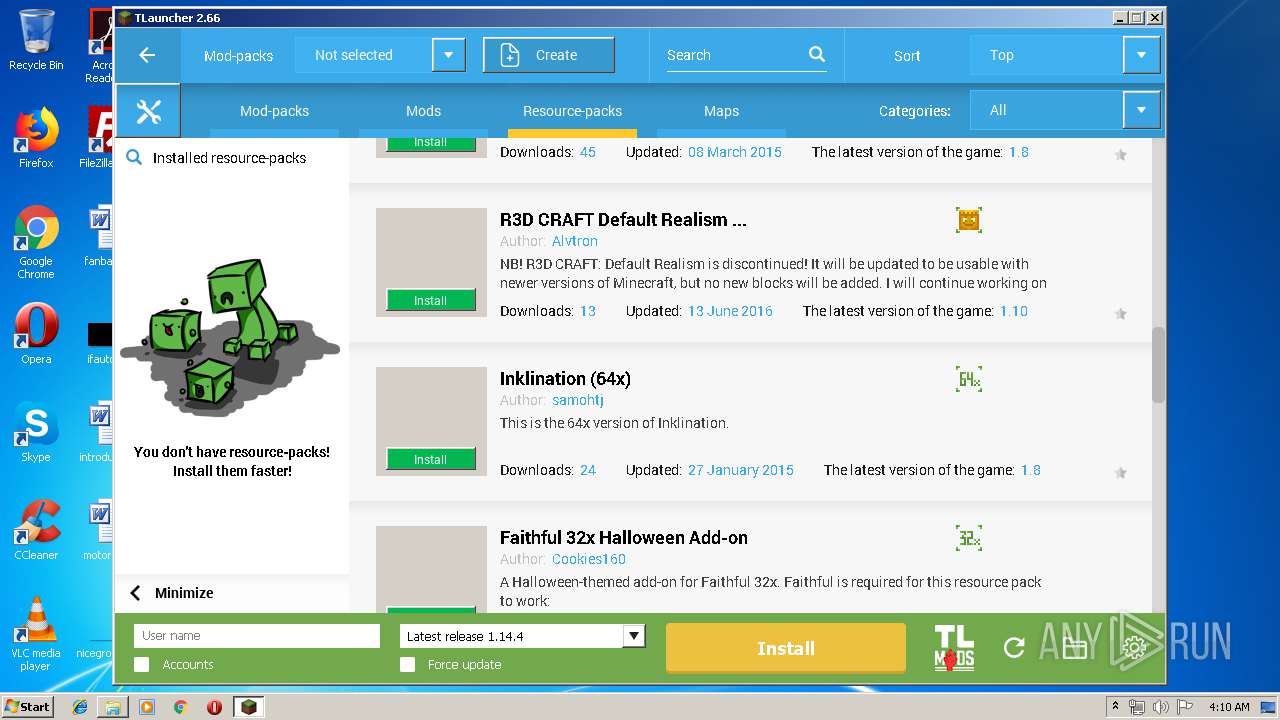
Task: Switch to the Mods tab
Action: click(x=423, y=111)
